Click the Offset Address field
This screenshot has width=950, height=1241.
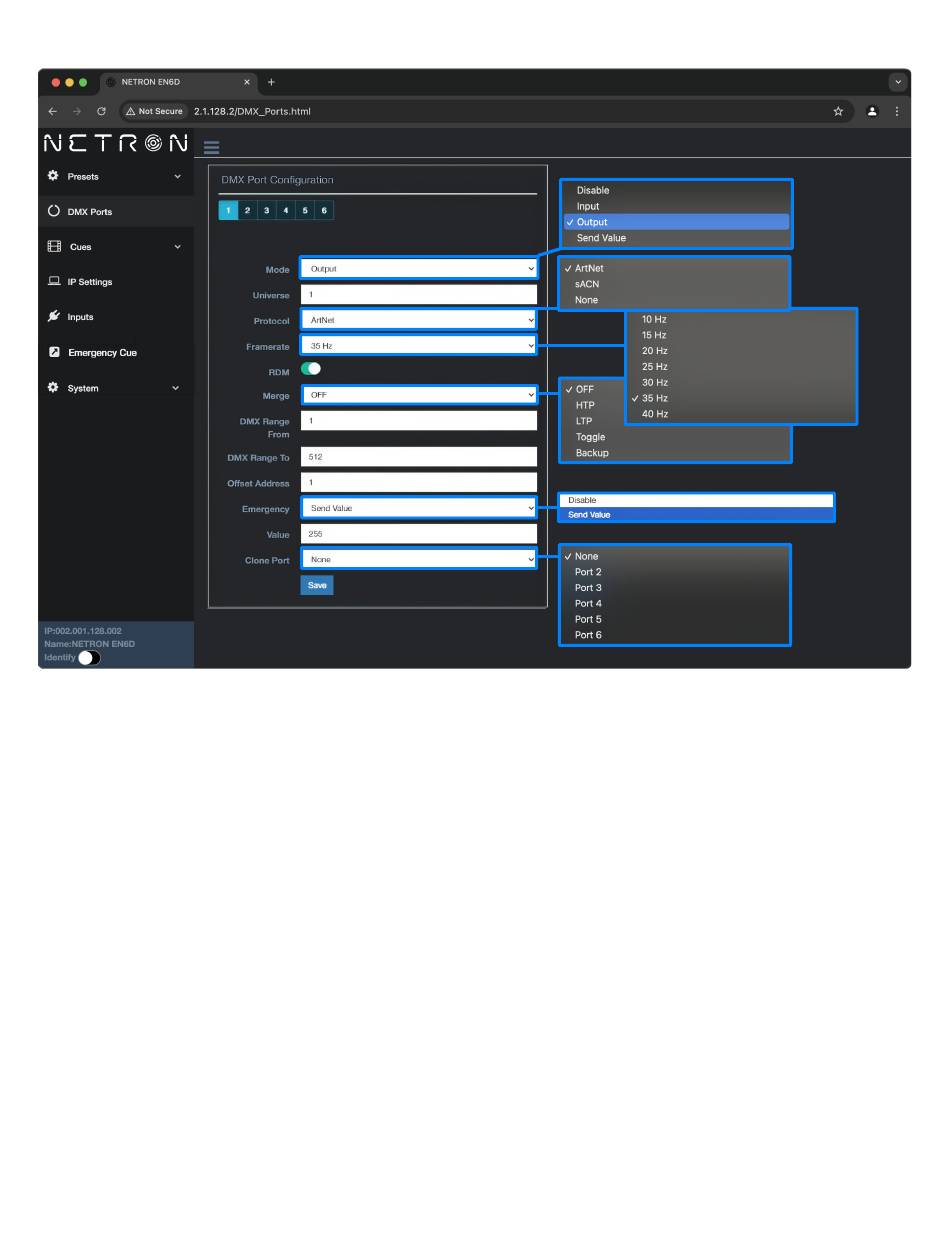click(419, 482)
